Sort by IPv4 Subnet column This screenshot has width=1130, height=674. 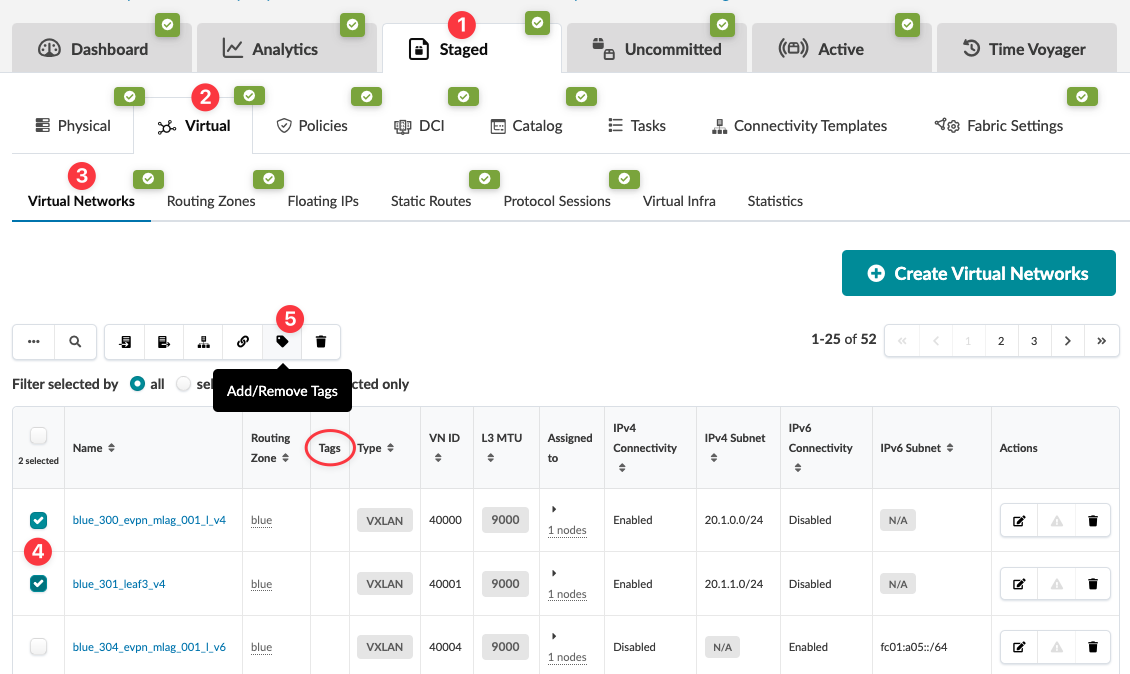[713, 458]
